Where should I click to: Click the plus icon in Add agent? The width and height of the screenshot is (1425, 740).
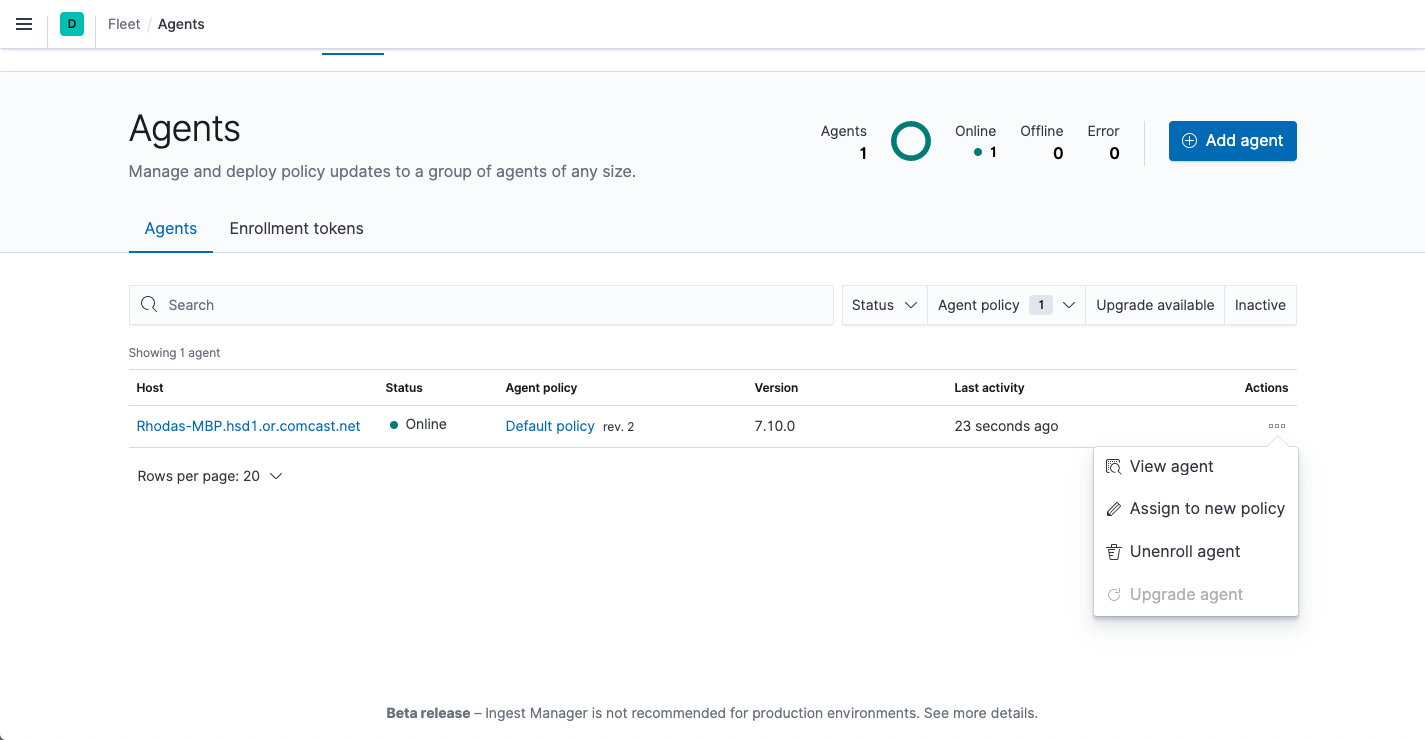point(1189,141)
